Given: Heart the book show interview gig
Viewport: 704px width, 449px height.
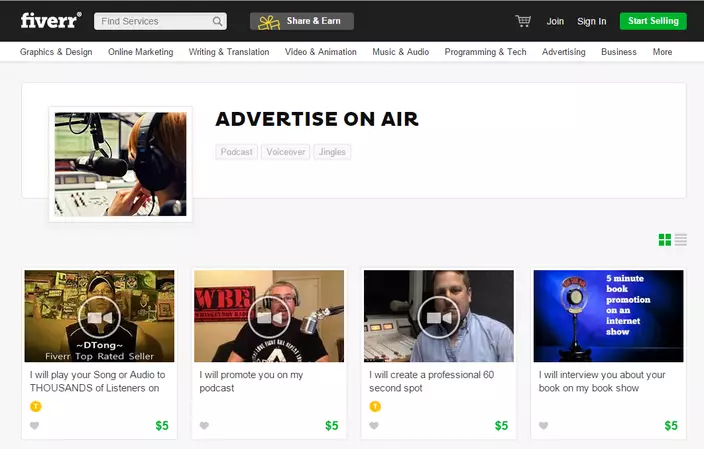Looking at the screenshot, I should [x=544, y=426].
